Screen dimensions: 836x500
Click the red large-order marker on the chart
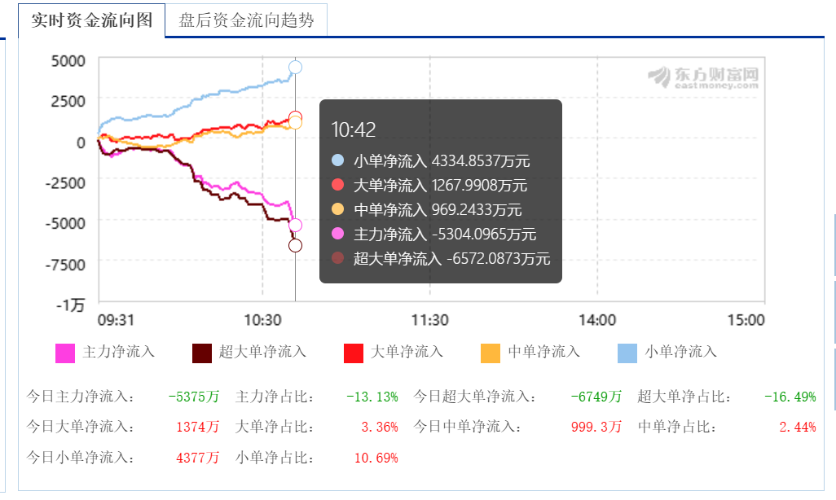point(295,117)
